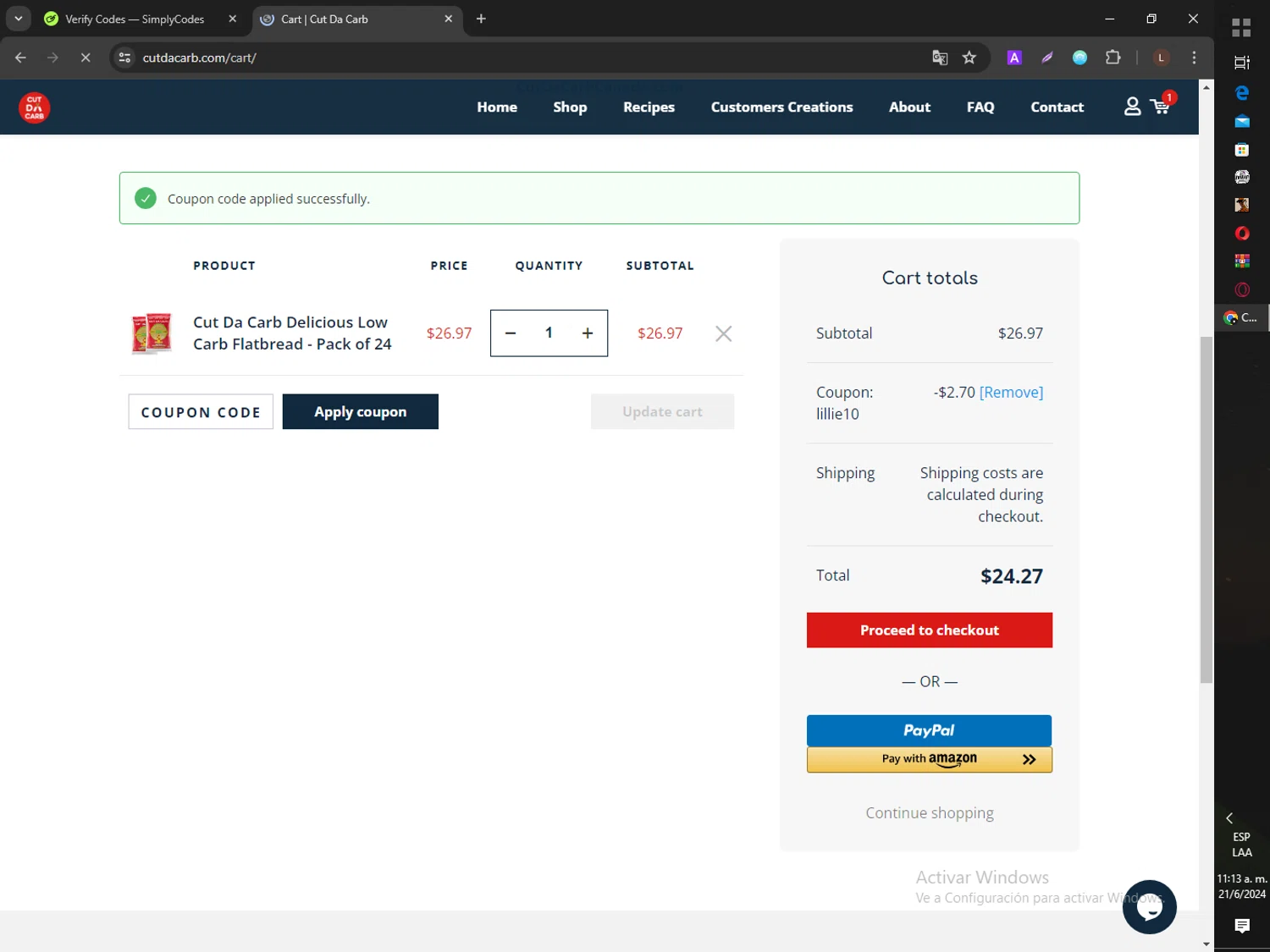The image size is (1270, 952).
Task: Pay using the PayPal button
Action: pyautogui.click(x=930, y=730)
